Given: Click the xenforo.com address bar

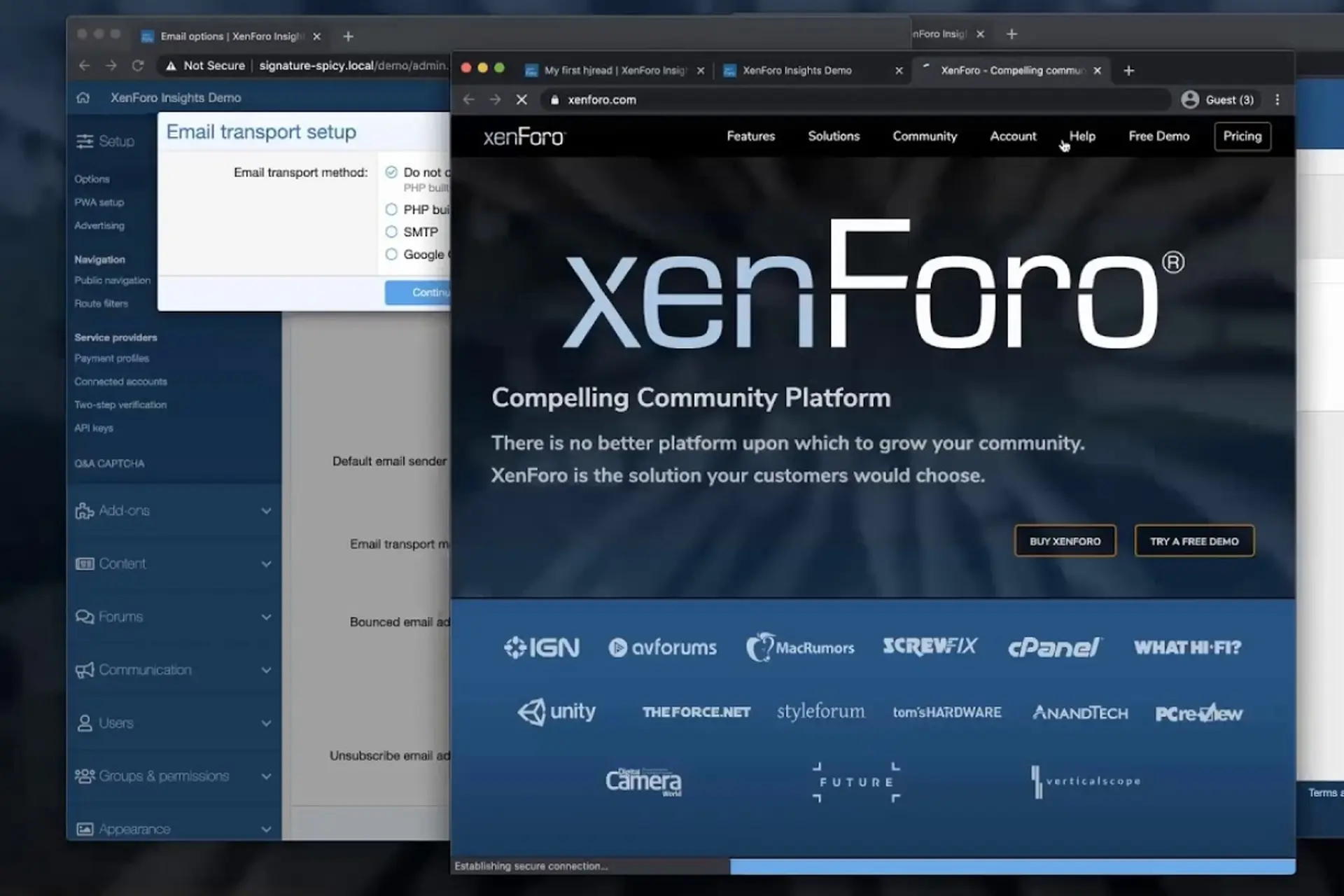Looking at the screenshot, I should (855, 100).
